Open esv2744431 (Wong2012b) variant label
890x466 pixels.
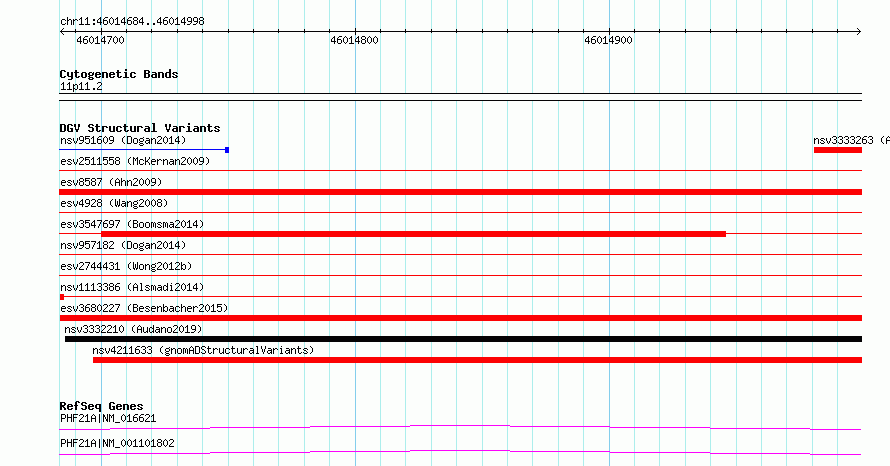tap(126, 266)
